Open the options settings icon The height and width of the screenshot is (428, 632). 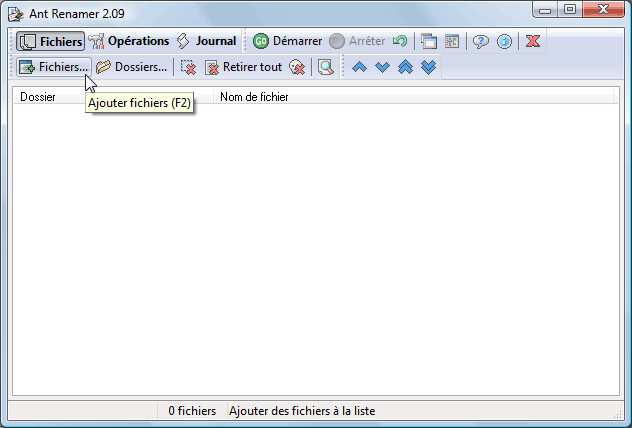pos(452,41)
